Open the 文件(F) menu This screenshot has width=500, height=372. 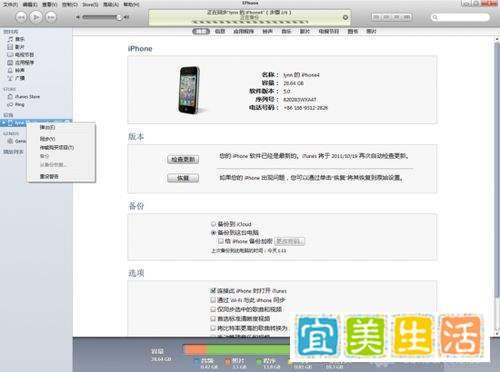pyautogui.click(x=10, y=4)
